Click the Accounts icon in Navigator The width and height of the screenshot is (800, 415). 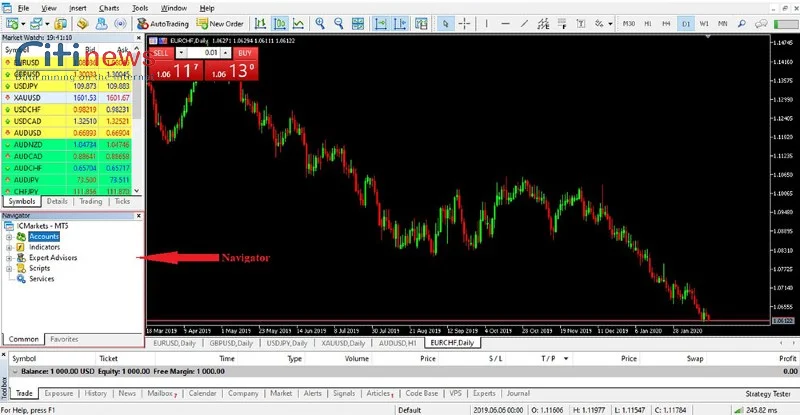21,236
